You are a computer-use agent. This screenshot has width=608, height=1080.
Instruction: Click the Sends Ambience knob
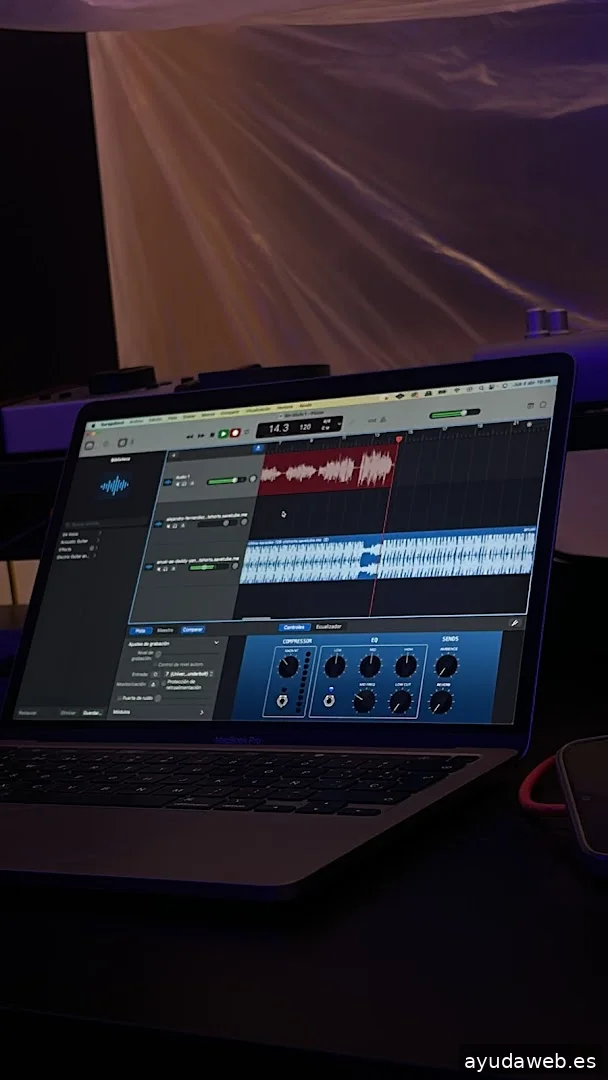446,664
